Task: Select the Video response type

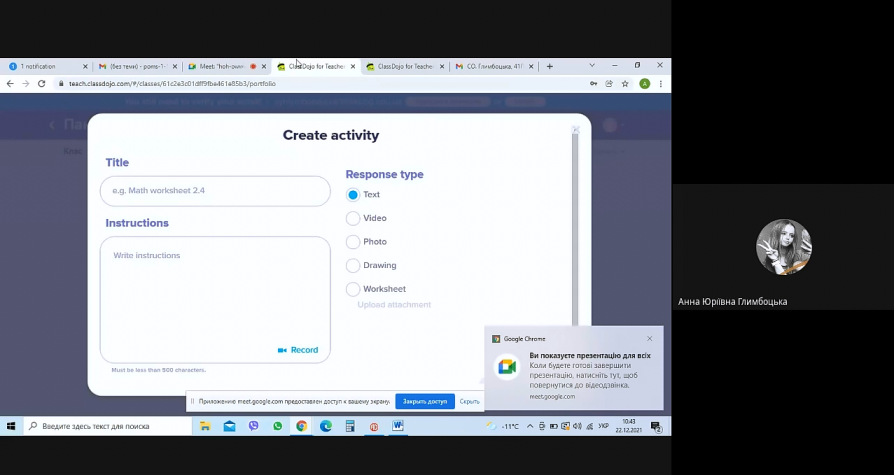Action: [353, 218]
